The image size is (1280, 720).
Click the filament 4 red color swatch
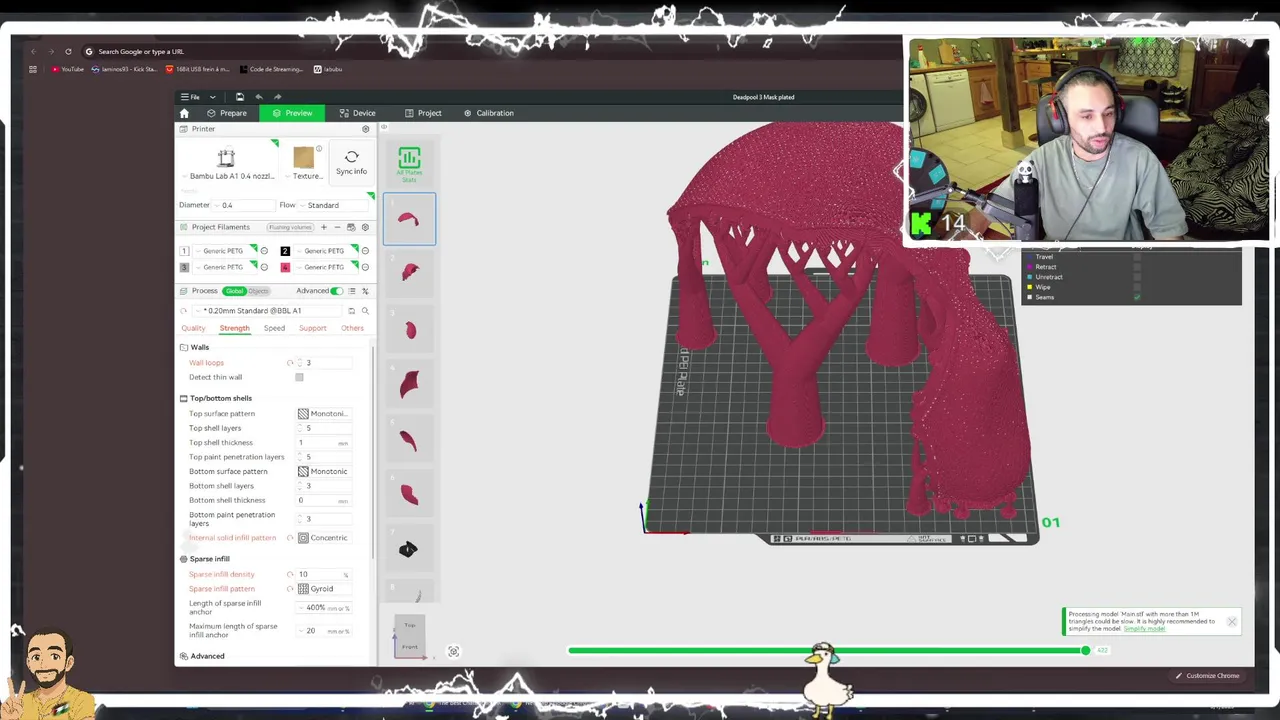click(285, 267)
